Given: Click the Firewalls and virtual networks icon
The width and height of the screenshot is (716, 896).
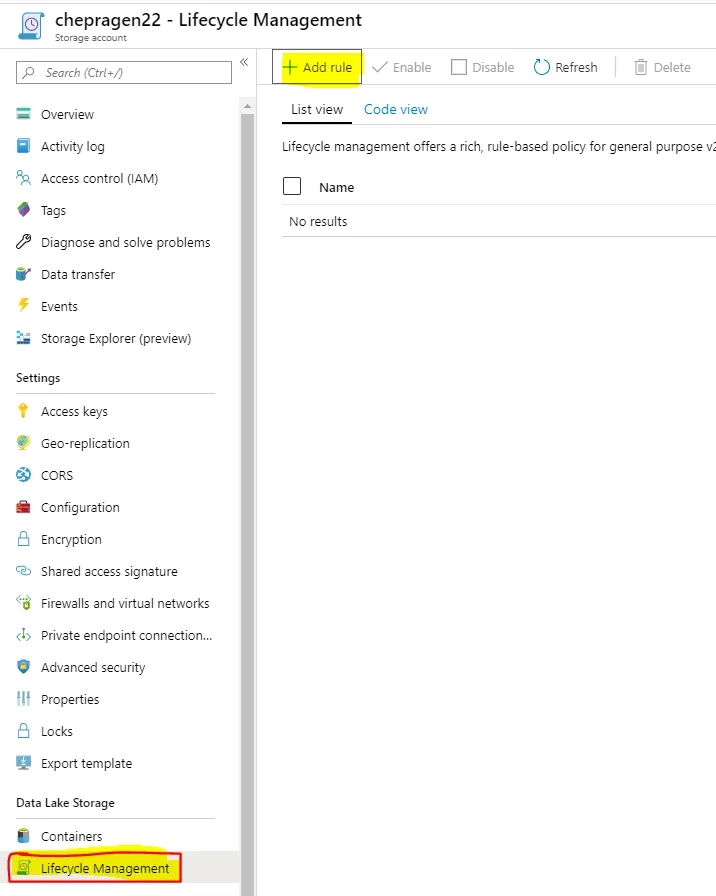Looking at the screenshot, I should 23,602.
